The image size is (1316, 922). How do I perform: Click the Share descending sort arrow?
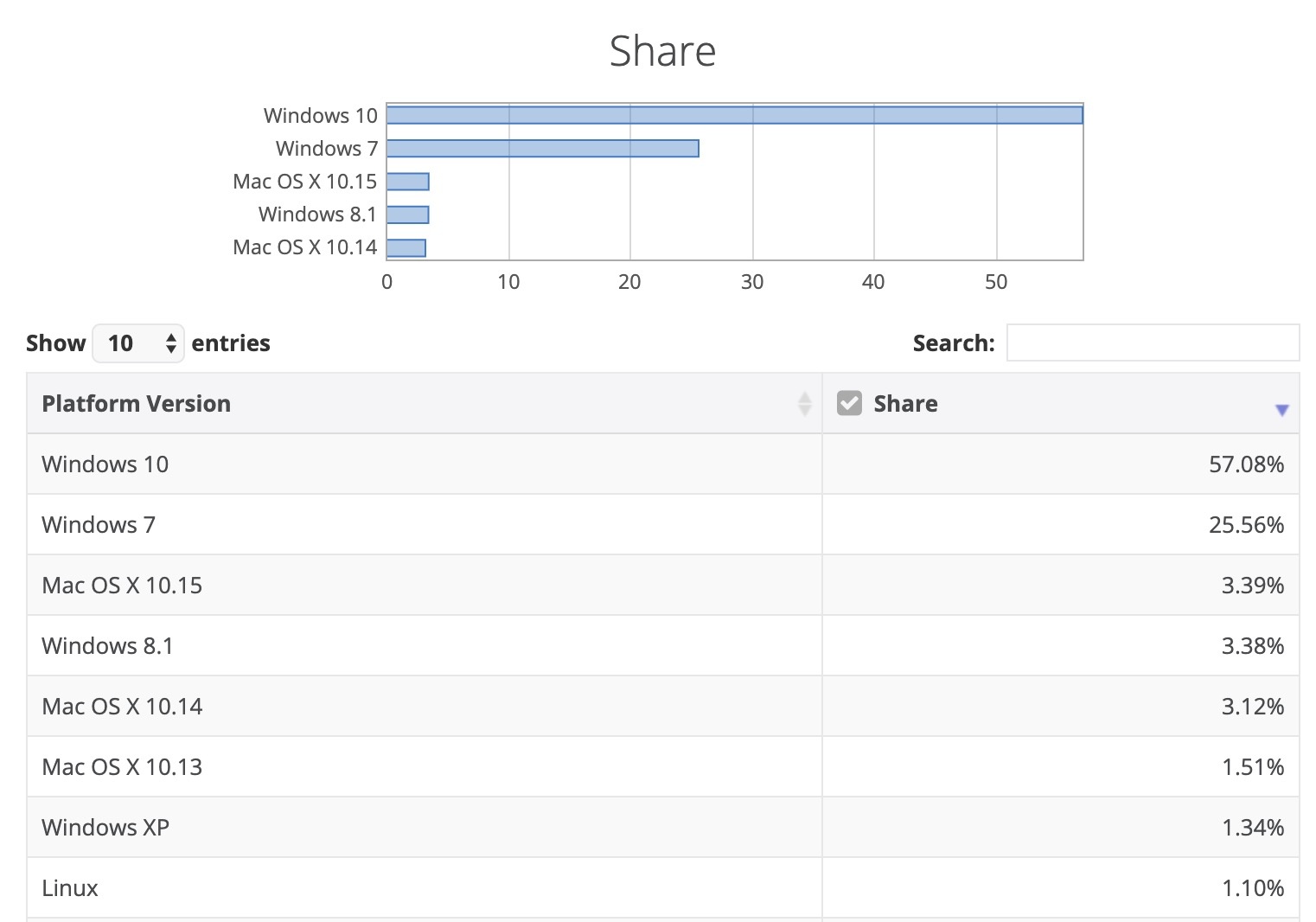(1281, 410)
